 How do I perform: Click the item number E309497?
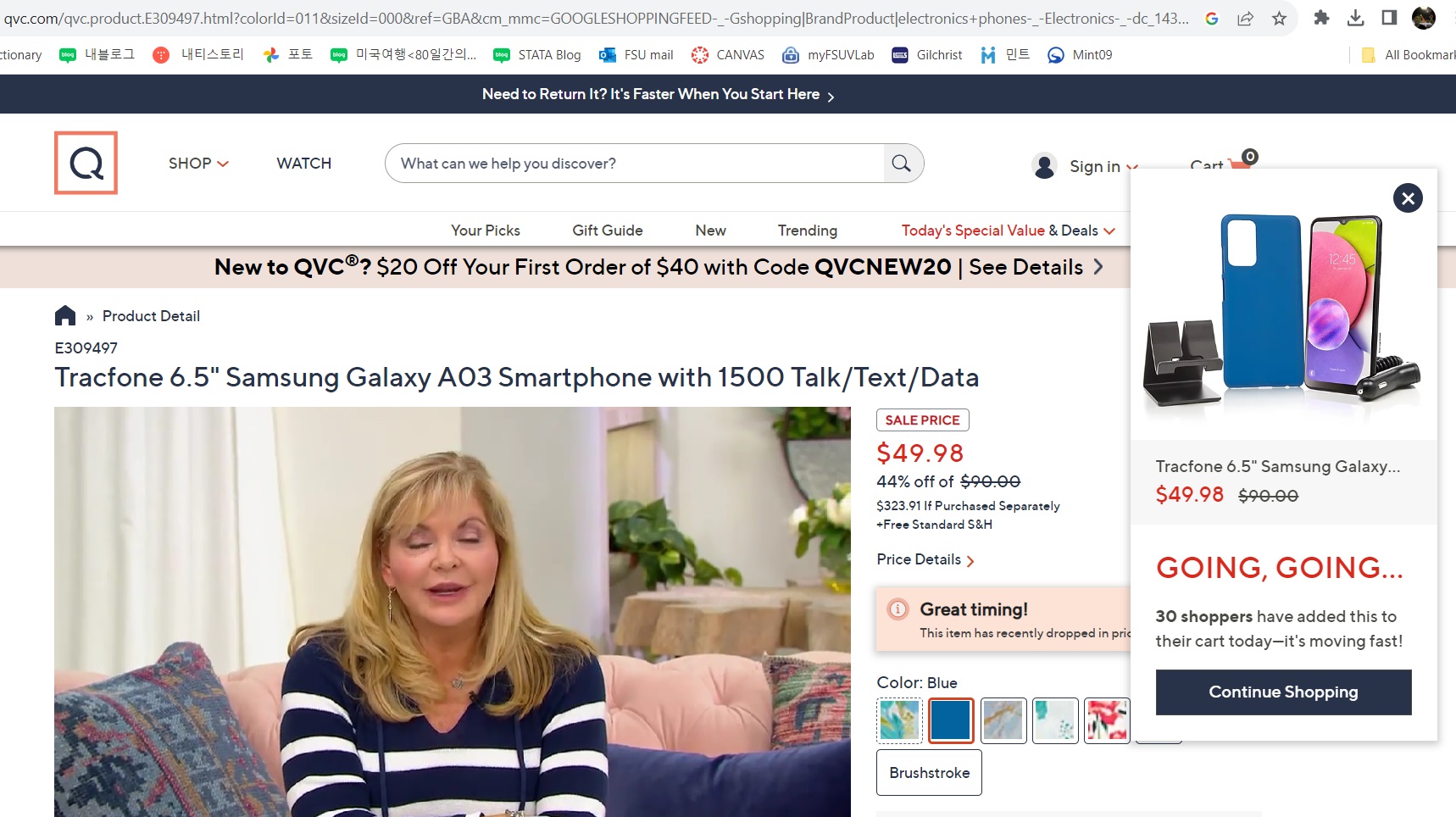[86, 348]
